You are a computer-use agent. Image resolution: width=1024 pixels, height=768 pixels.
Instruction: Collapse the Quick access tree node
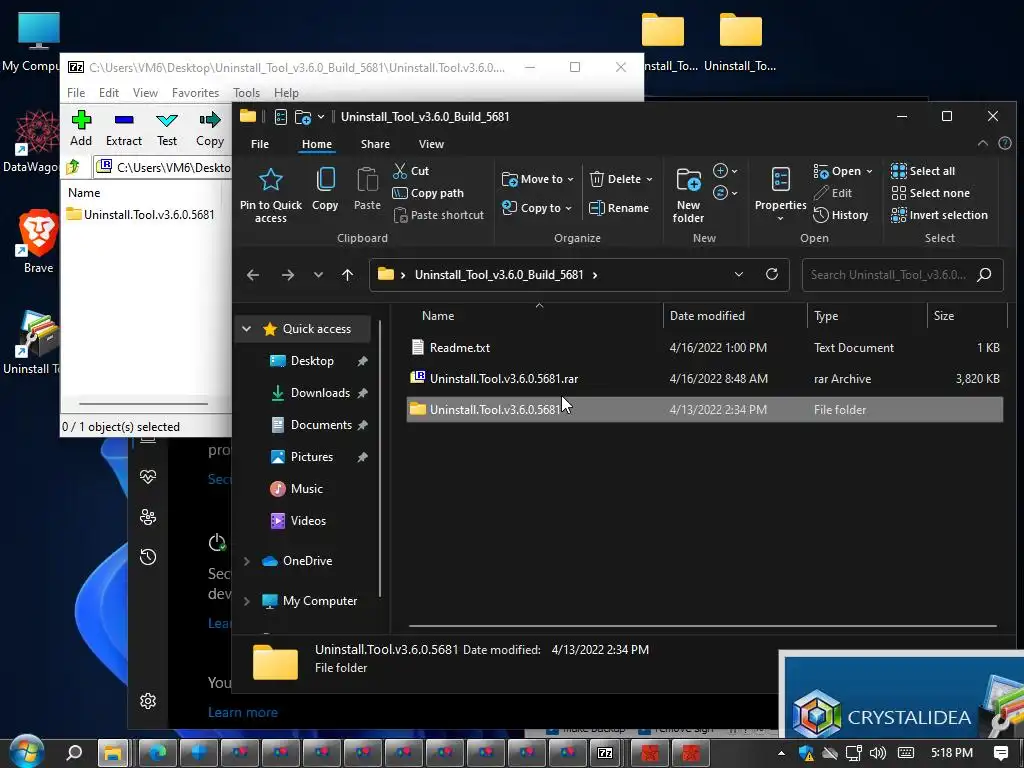(247, 328)
